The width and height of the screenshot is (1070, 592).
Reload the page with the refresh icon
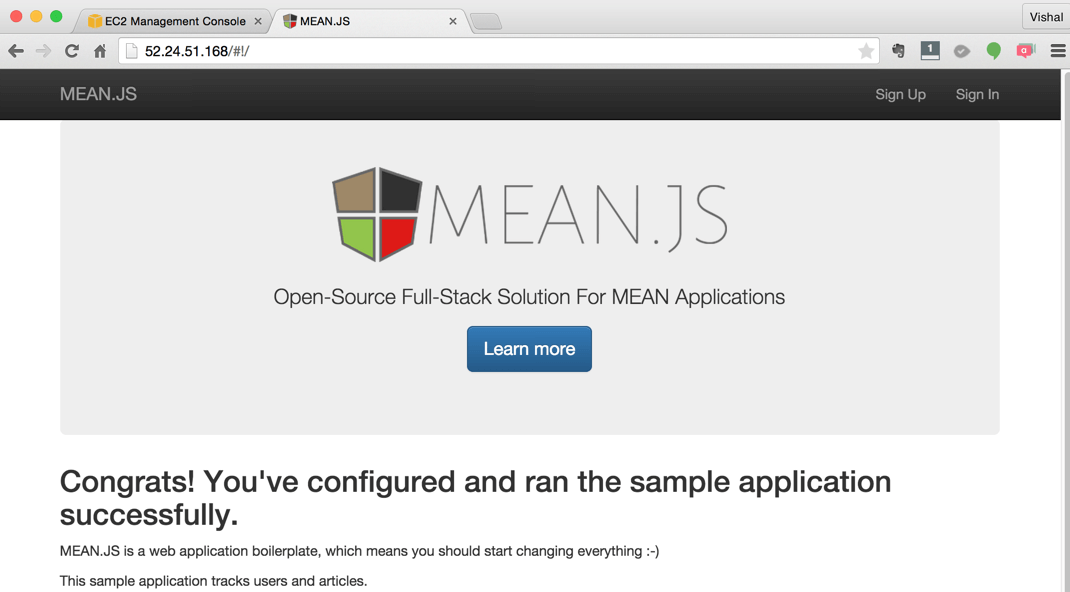pos(72,51)
